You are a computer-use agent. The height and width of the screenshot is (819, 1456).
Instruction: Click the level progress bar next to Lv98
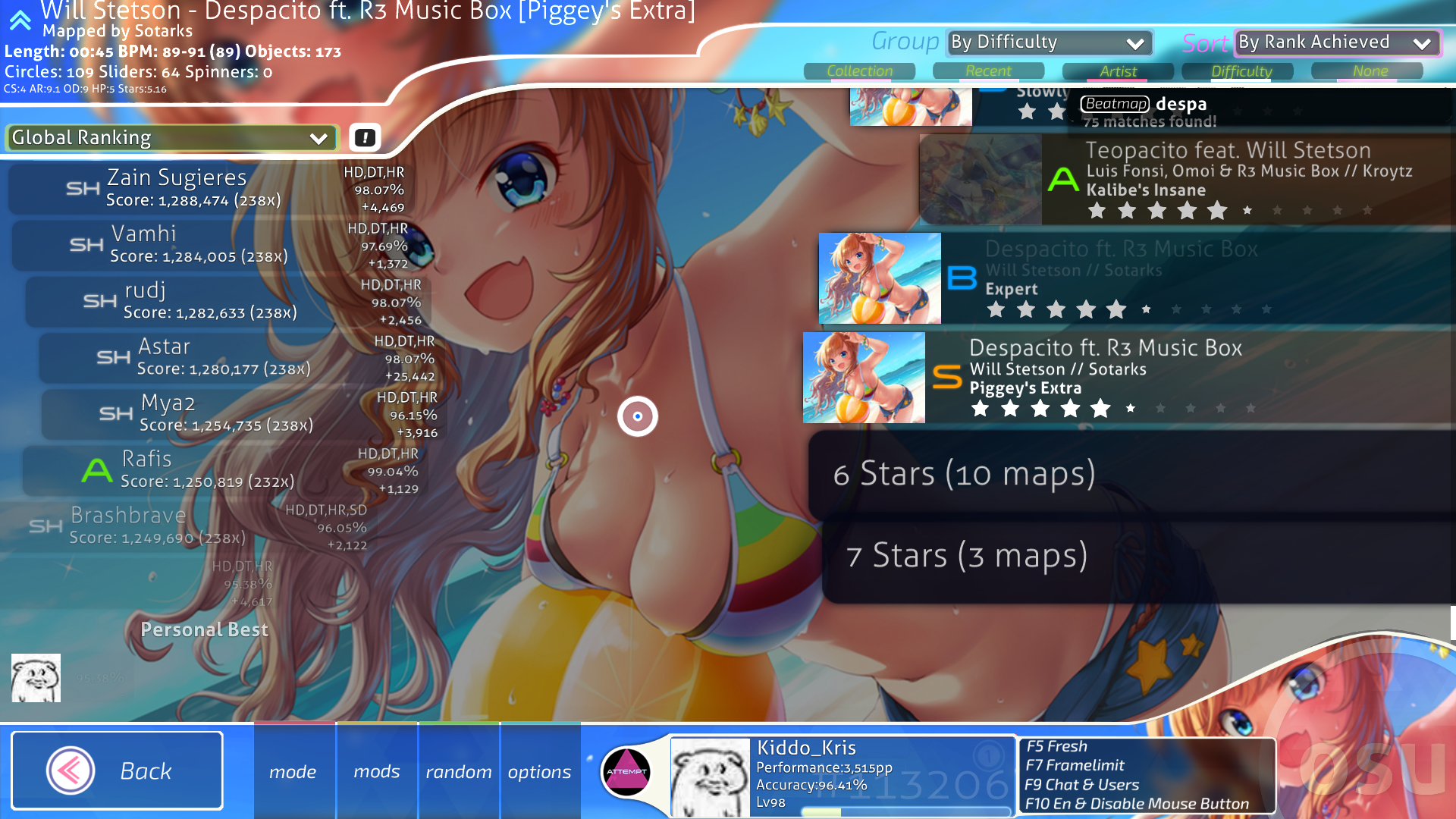pyautogui.click(x=906, y=811)
